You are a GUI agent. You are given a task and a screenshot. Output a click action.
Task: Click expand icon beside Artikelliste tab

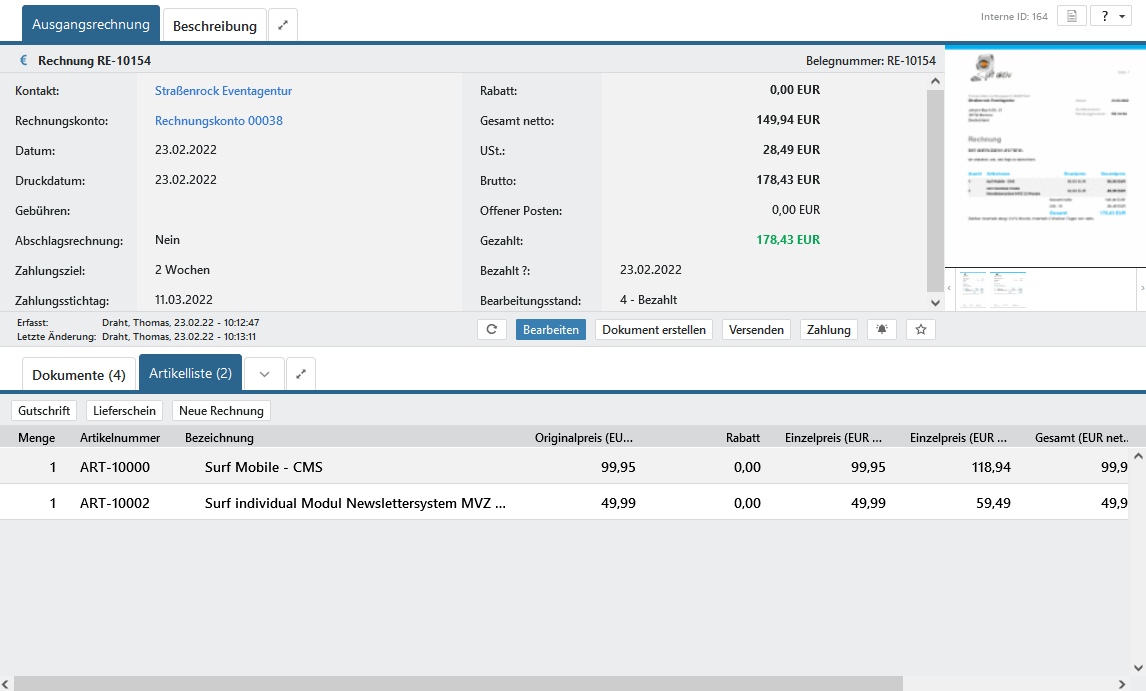301,374
